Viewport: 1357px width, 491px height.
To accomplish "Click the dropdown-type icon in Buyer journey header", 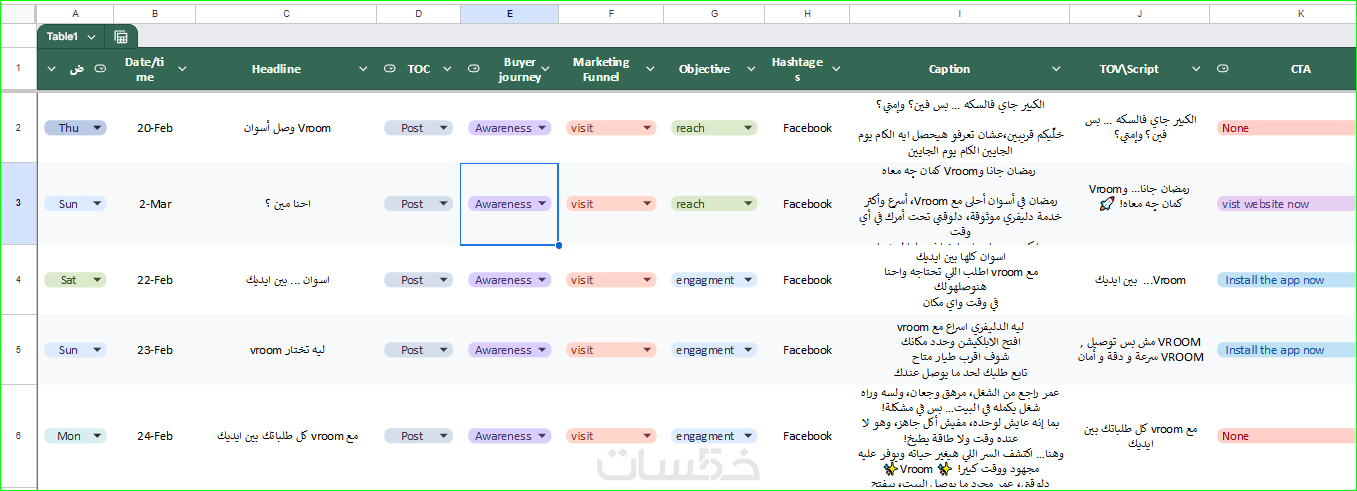I will coord(474,69).
